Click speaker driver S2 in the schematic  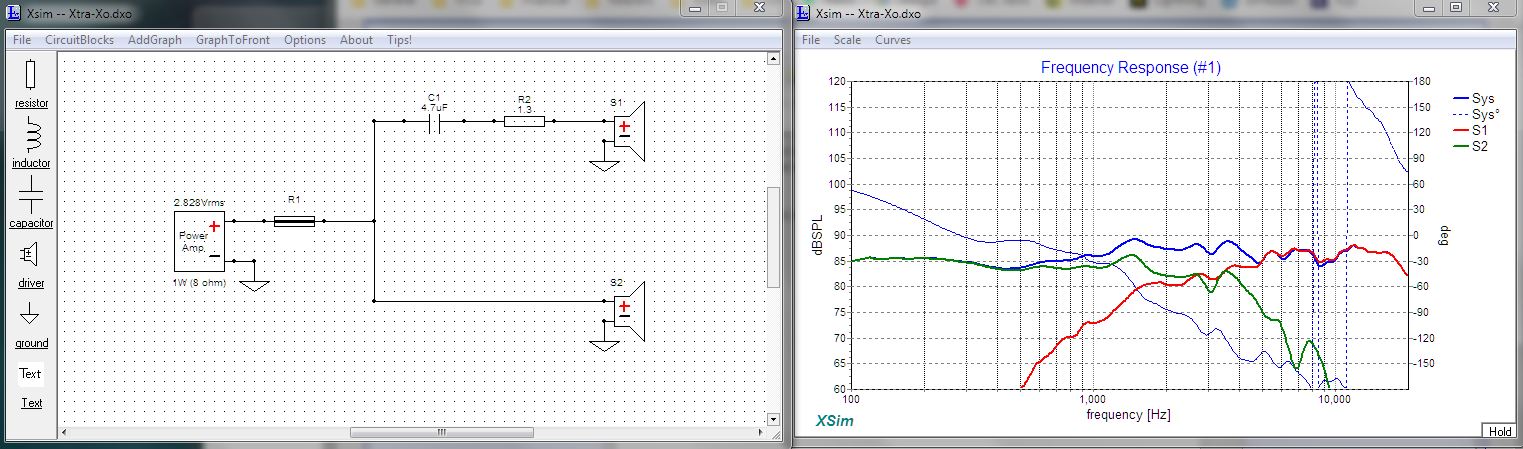coord(631,310)
